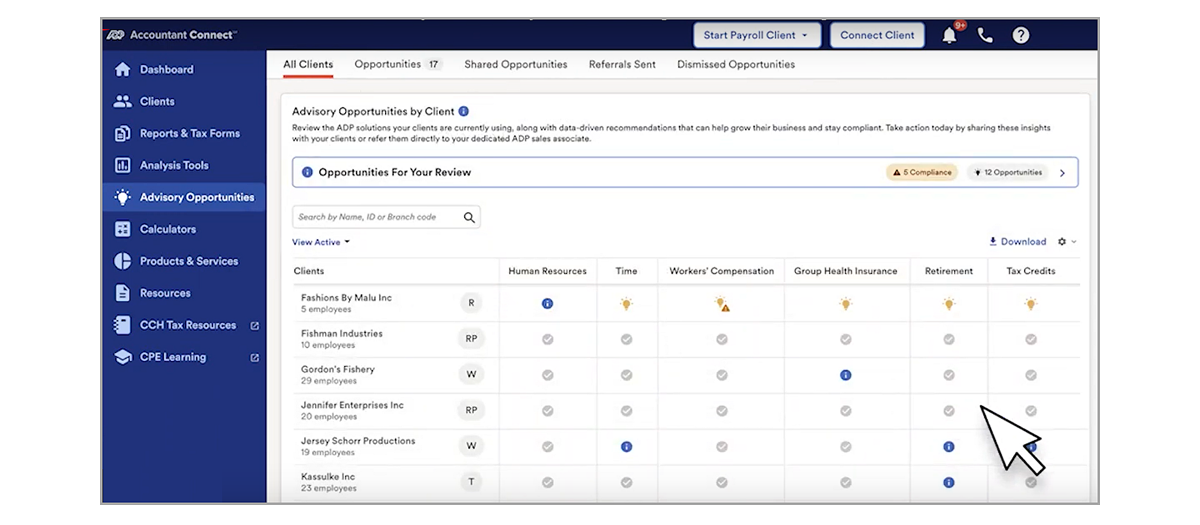This screenshot has height=525, width=1200.
Task: Click the Calculators icon
Action: [123, 229]
